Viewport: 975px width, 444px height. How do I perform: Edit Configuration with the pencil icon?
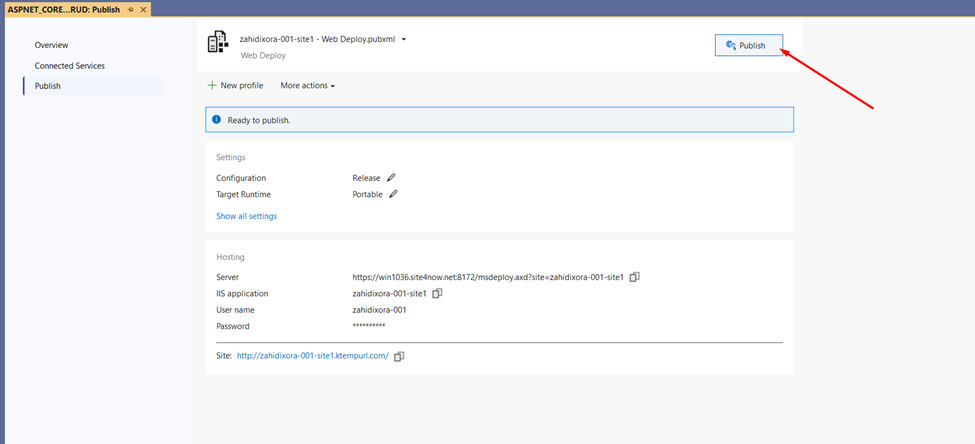[x=392, y=178]
